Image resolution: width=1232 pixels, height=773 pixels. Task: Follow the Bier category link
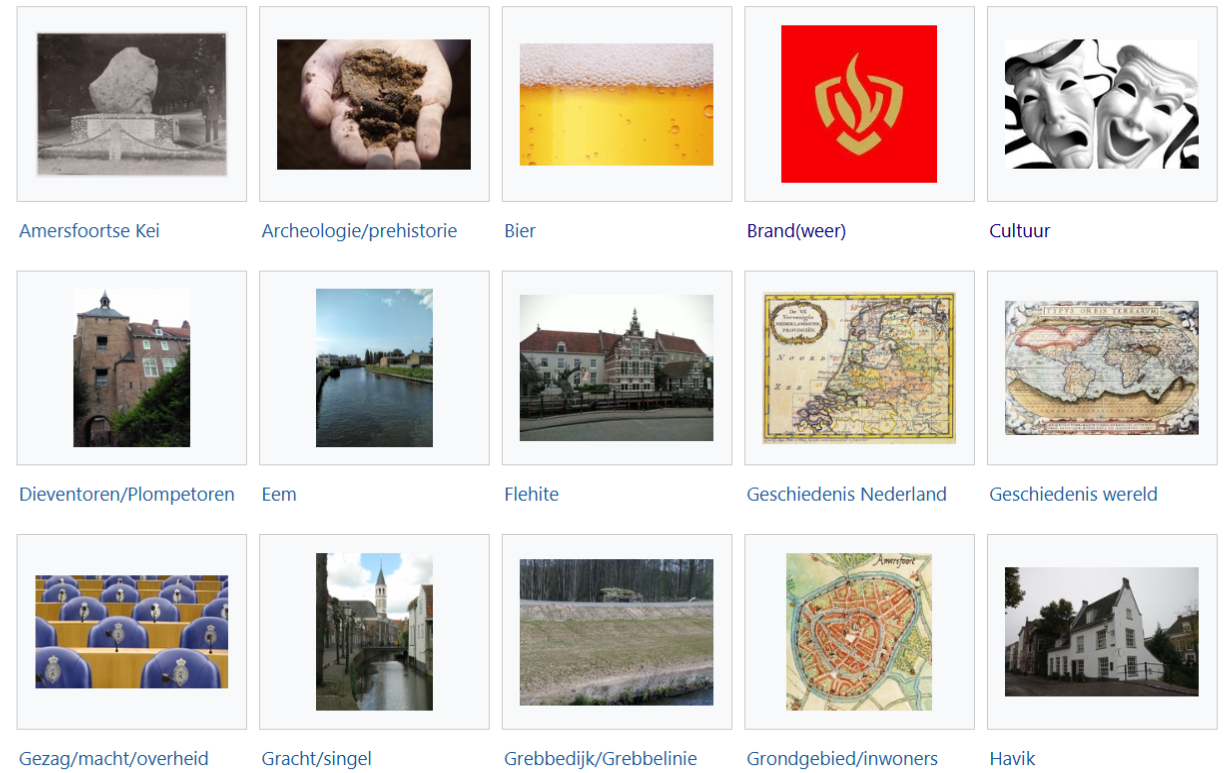(520, 231)
